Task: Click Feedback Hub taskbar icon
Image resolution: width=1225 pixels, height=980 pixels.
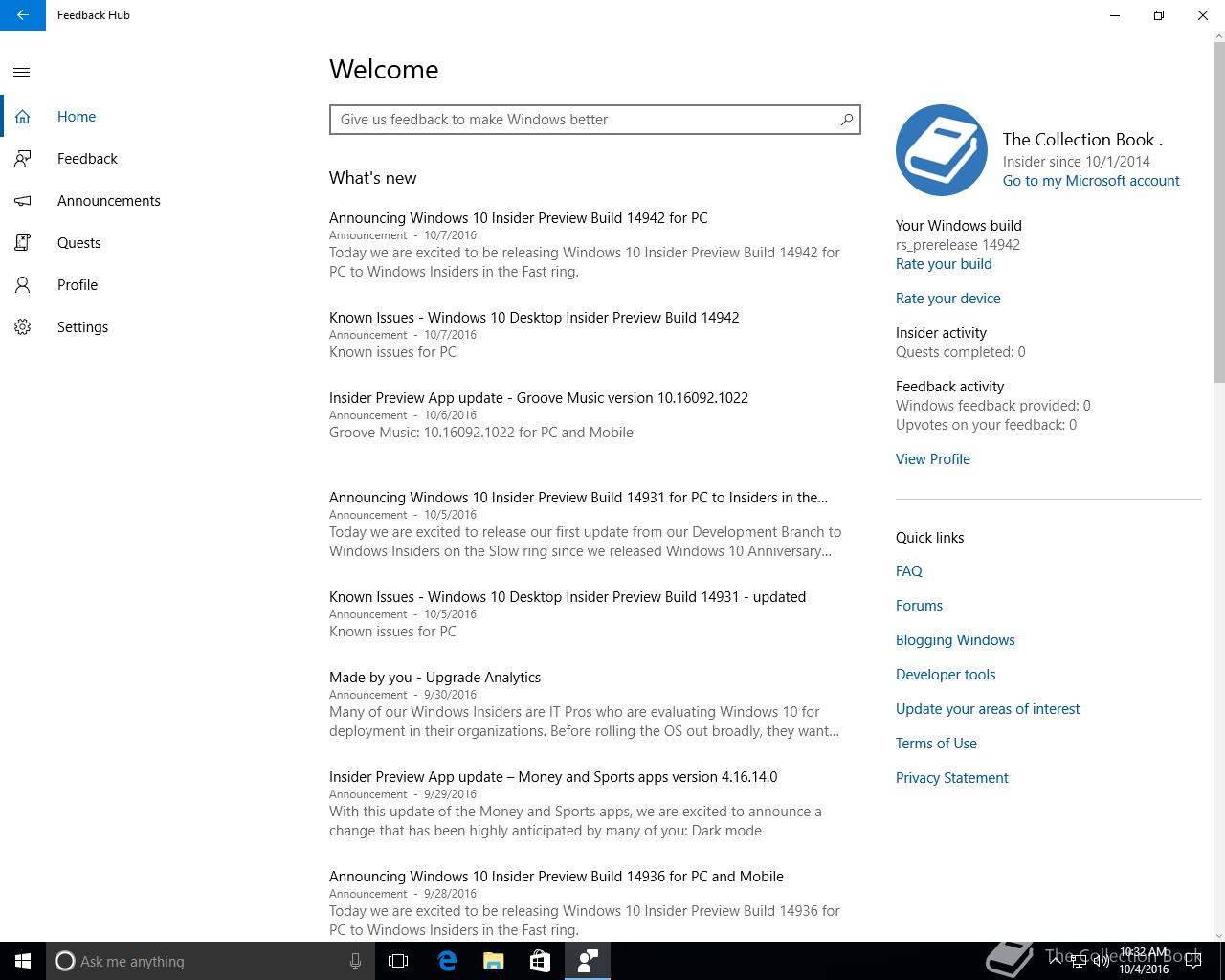Action: (587, 961)
